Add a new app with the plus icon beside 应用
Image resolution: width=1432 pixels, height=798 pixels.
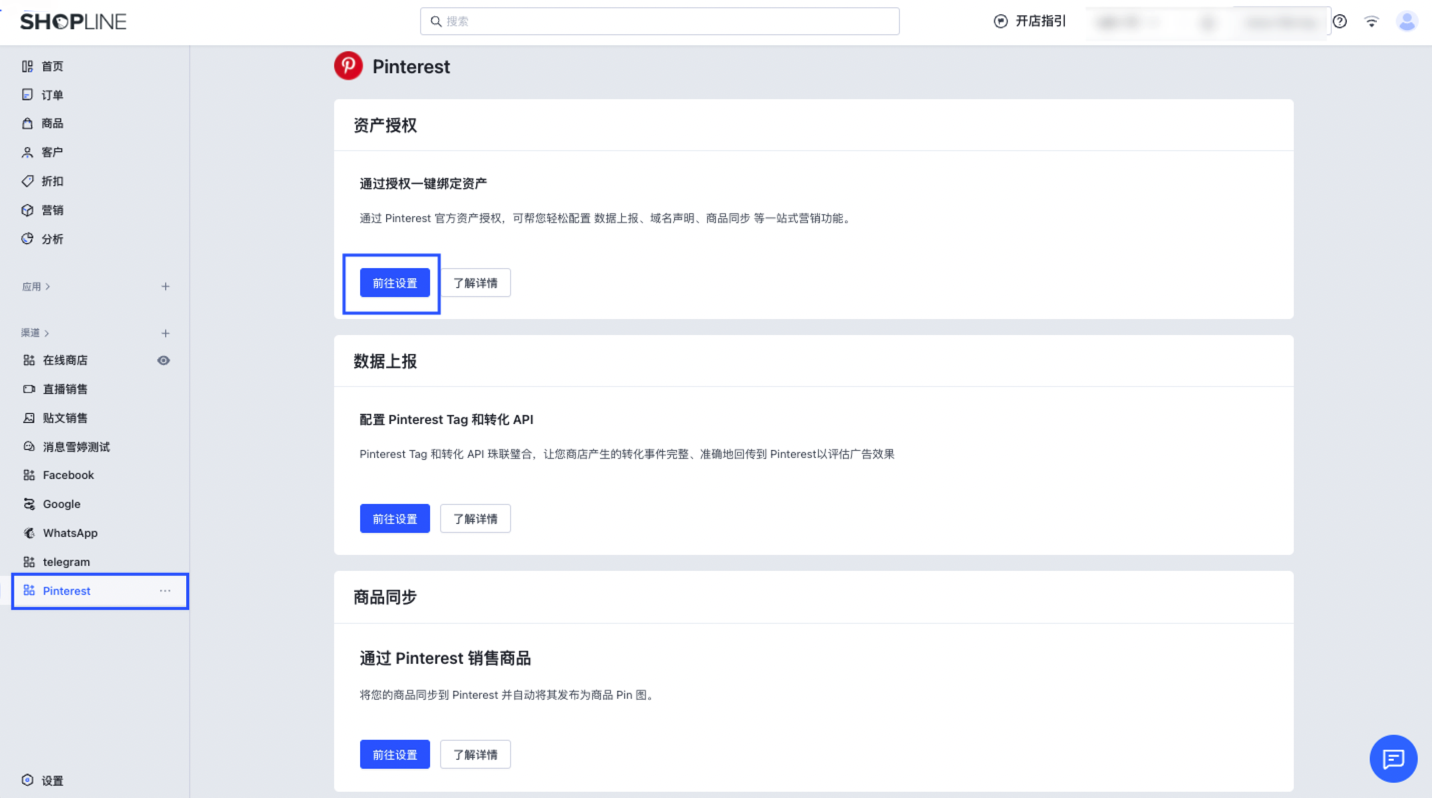point(166,287)
